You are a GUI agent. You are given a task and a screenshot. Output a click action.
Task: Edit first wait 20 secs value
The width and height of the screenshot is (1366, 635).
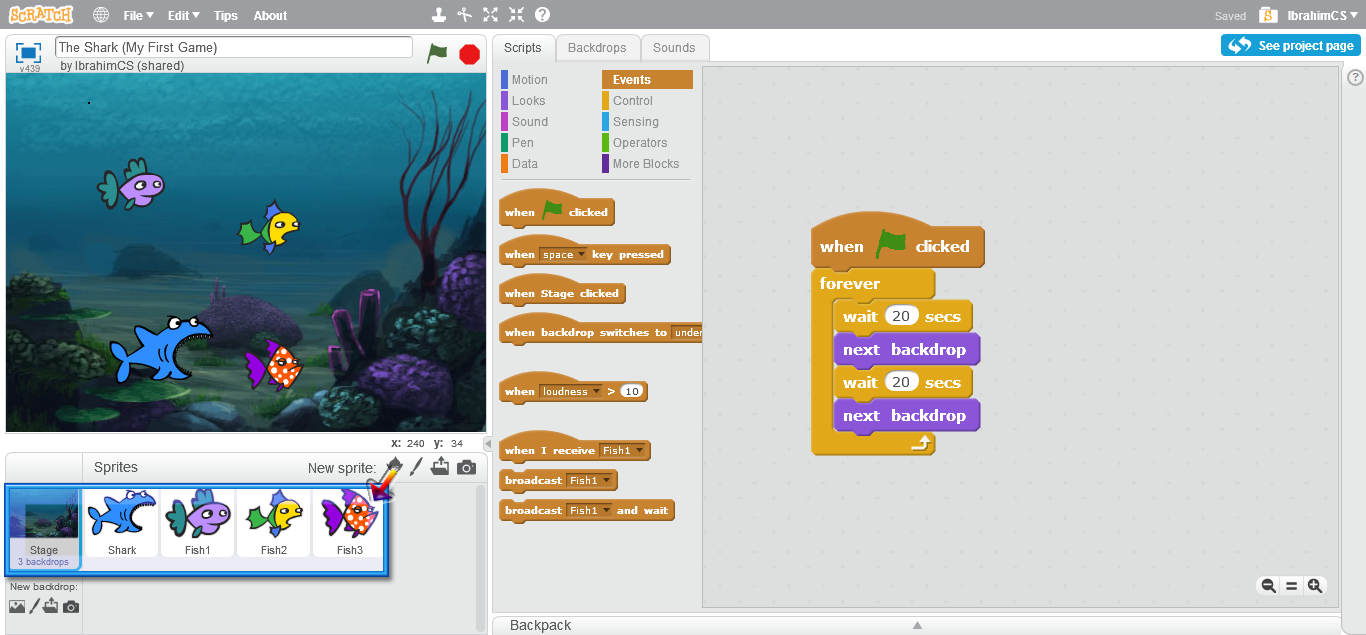901,317
